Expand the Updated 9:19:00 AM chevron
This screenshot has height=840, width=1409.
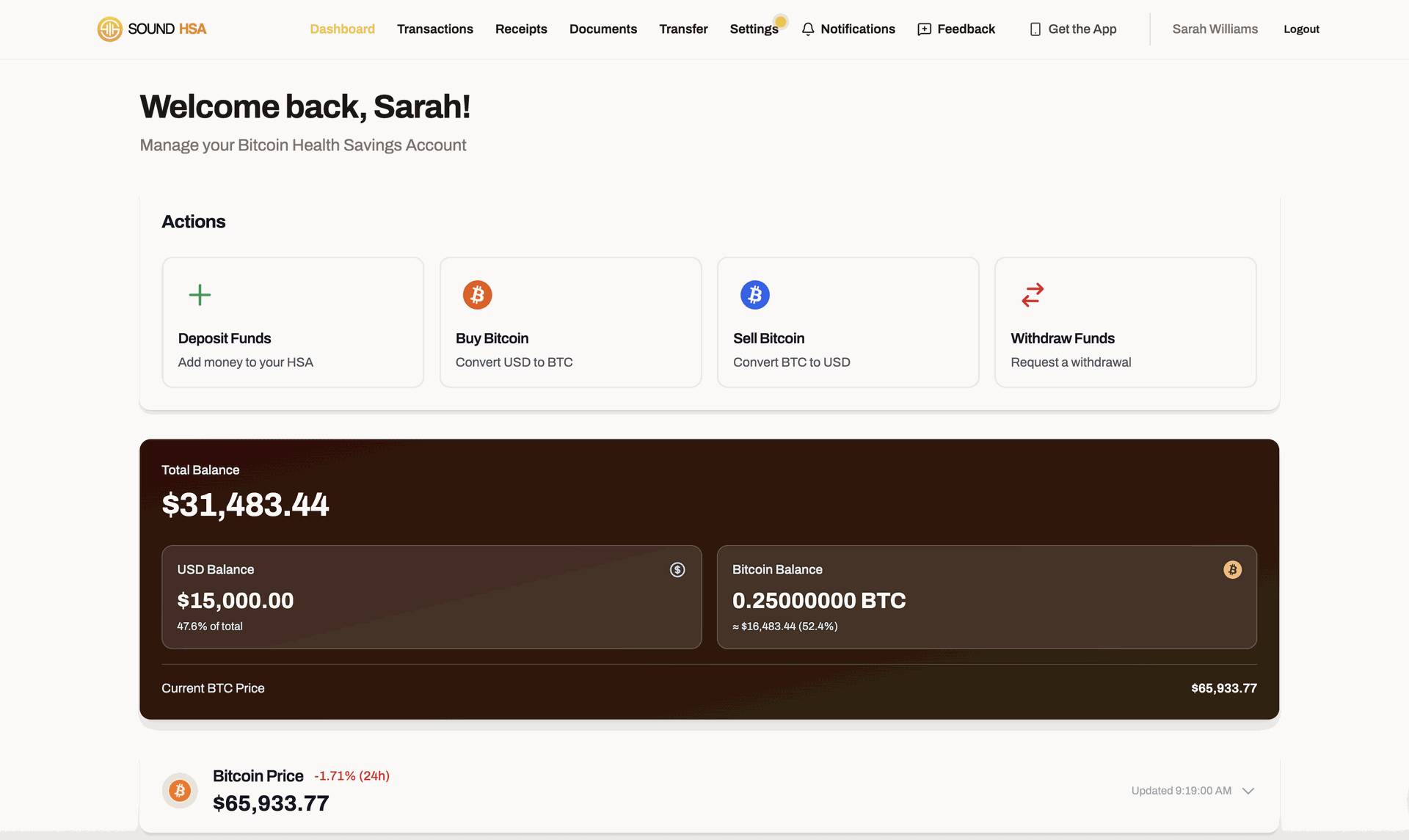click(x=1248, y=791)
